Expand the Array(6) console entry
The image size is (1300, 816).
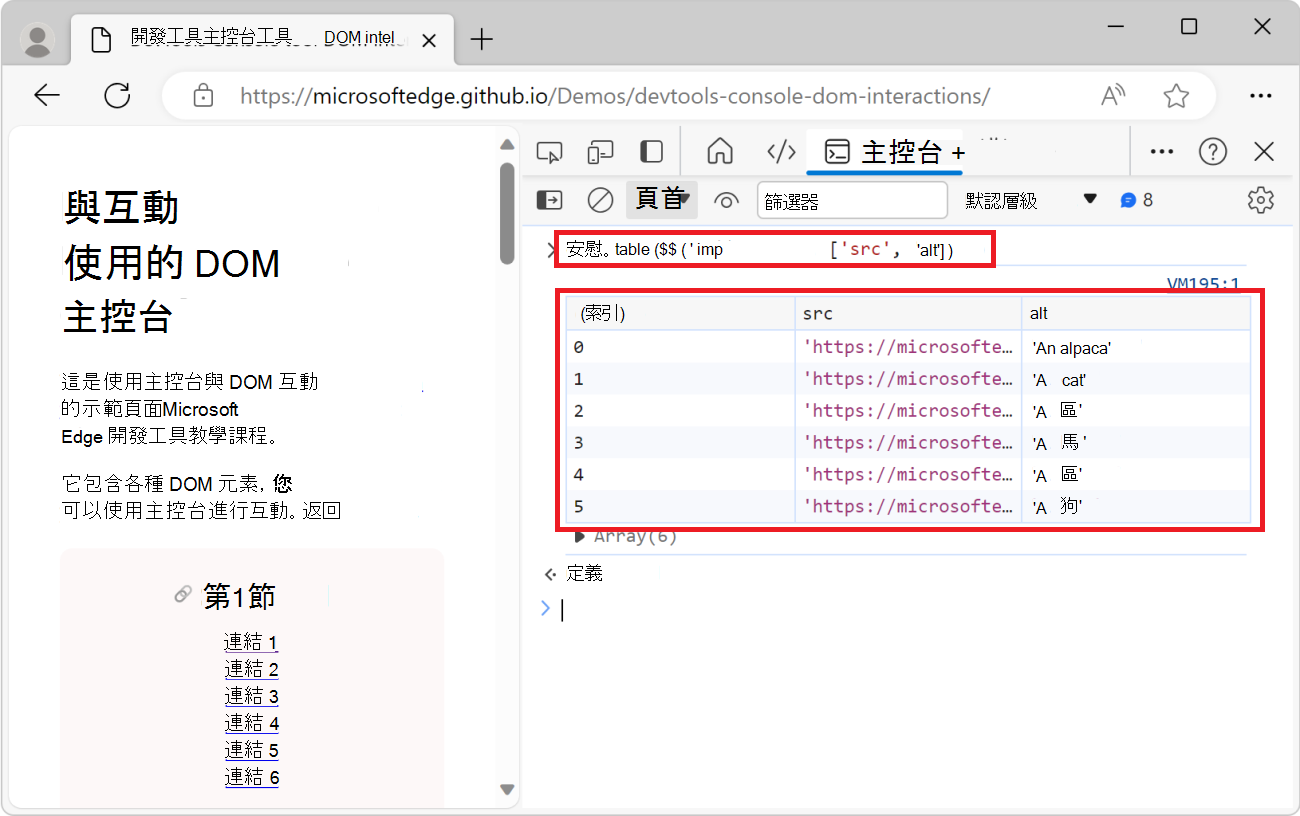pos(579,536)
